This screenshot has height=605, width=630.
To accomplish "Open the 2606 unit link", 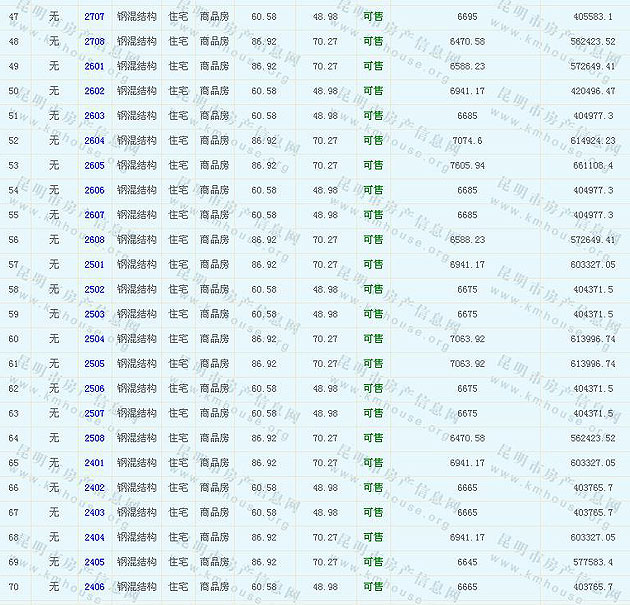I will pos(94,190).
